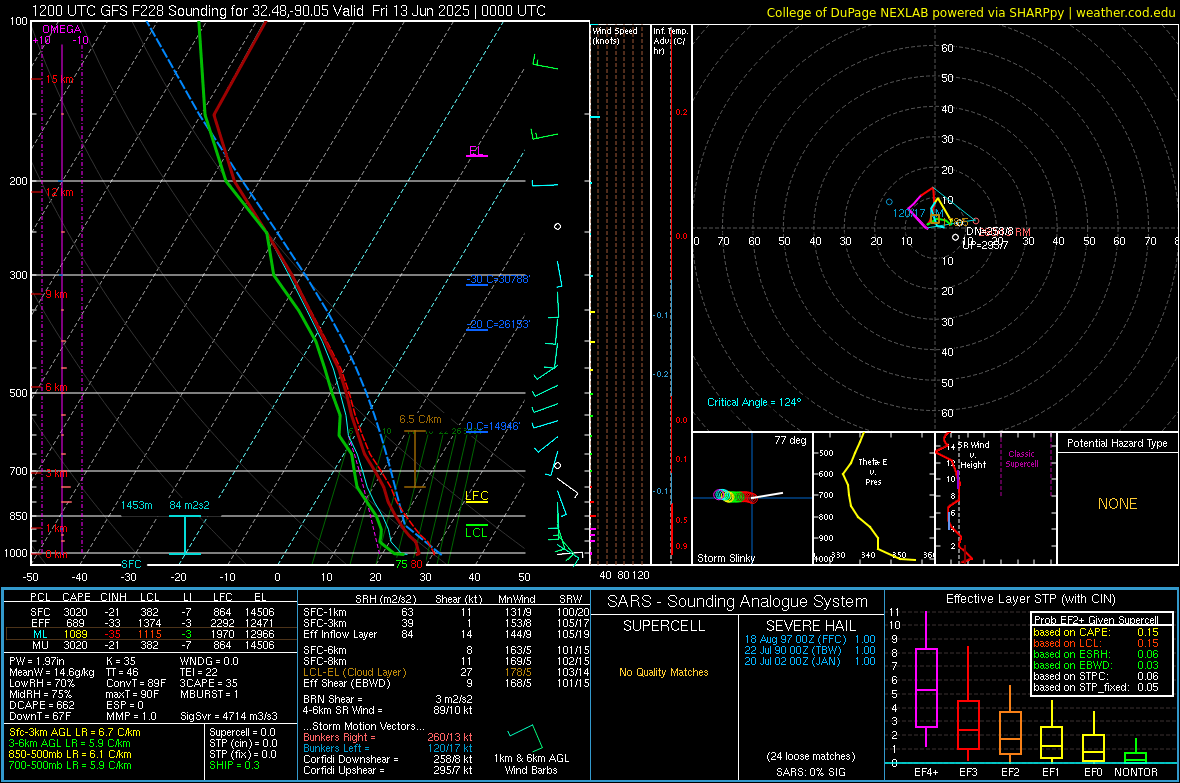1180x783 pixels.
Task: Select the MU parcel row
Action: pos(152,645)
